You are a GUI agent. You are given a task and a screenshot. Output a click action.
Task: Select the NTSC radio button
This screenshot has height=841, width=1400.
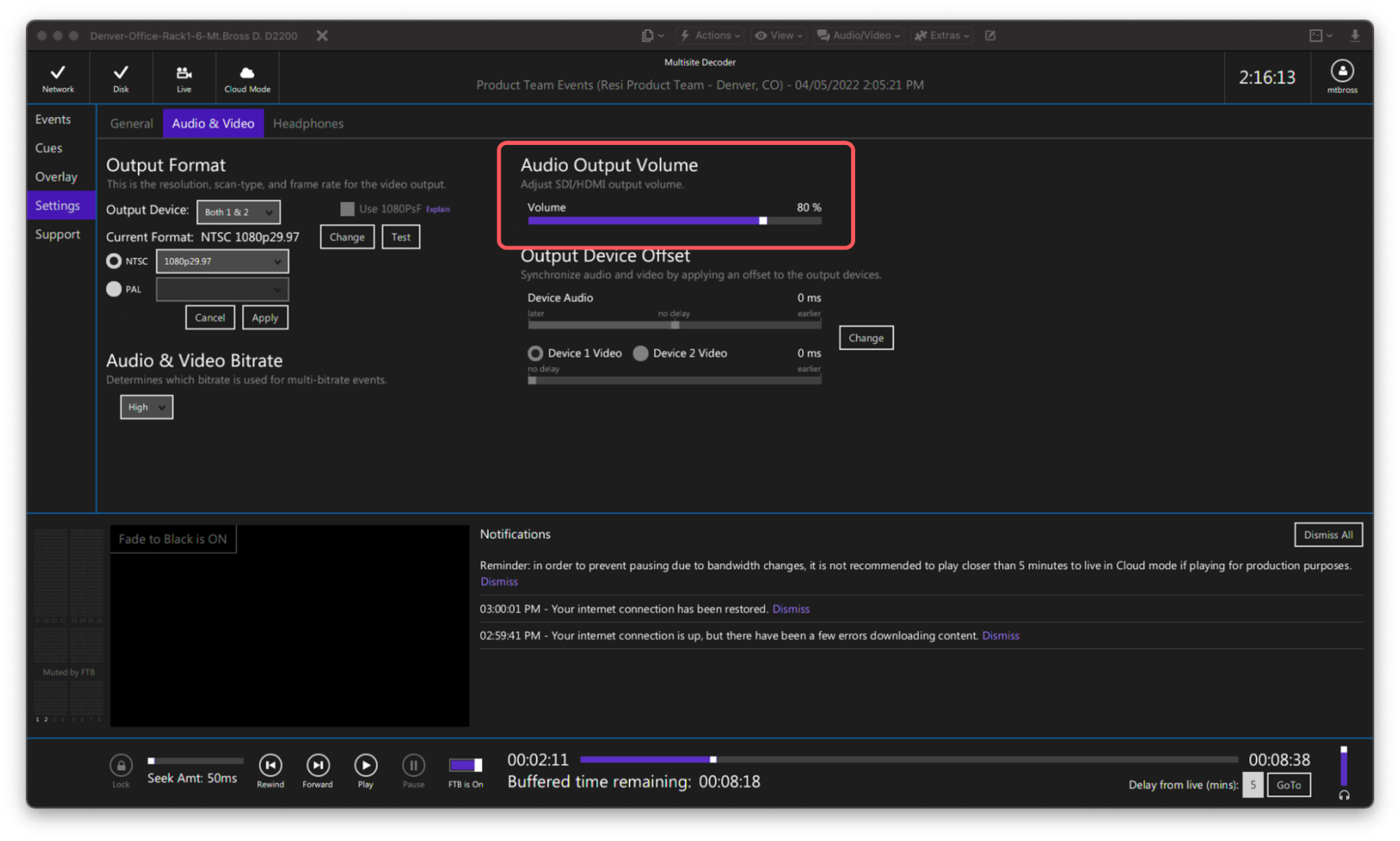coord(113,260)
